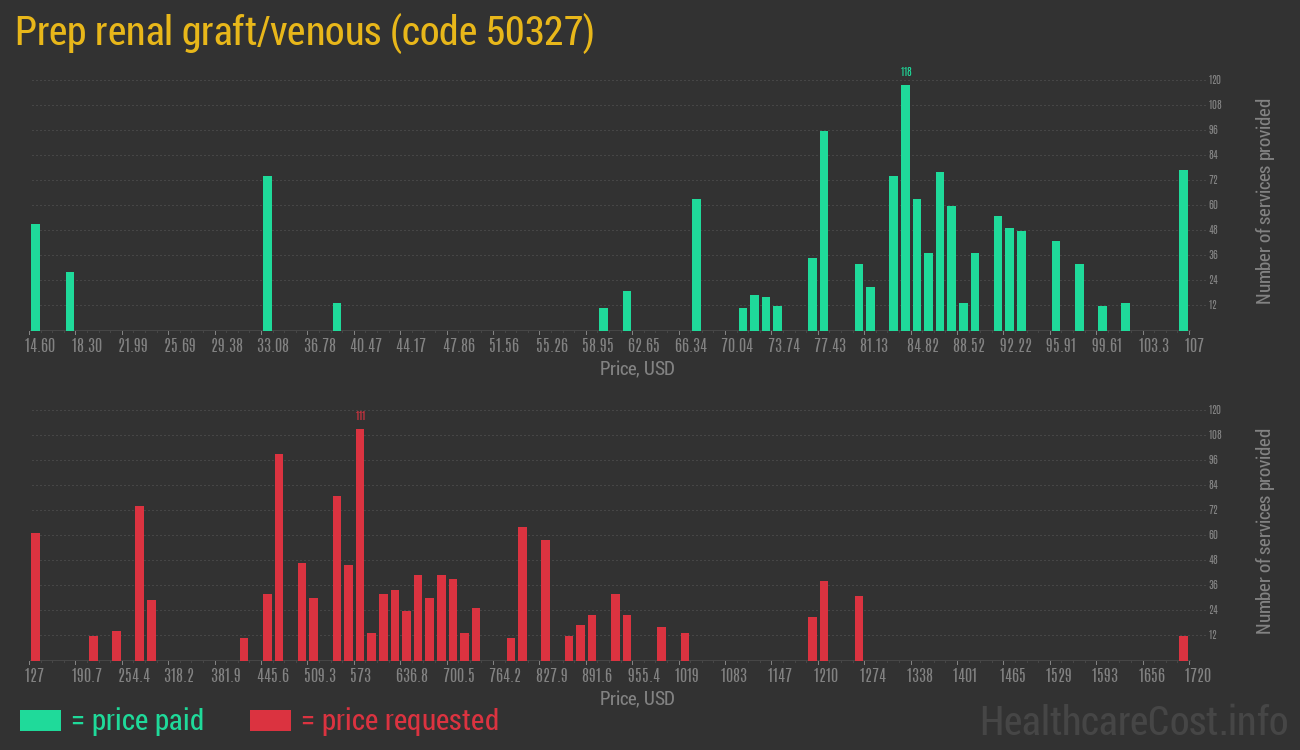Screen dimensions: 1300x750
Task: Select the last red bar near 1720
Action: coord(1183,648)
